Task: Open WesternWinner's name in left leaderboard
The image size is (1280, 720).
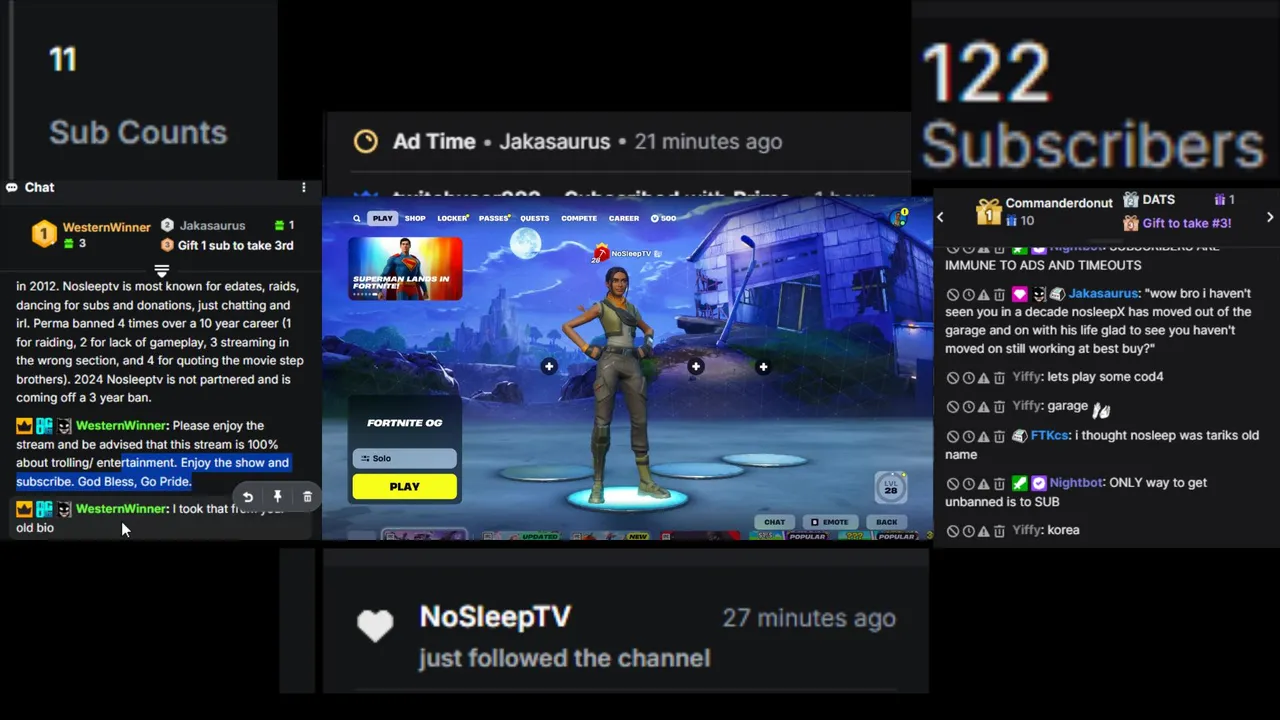Action: click(x=107, y=227)
